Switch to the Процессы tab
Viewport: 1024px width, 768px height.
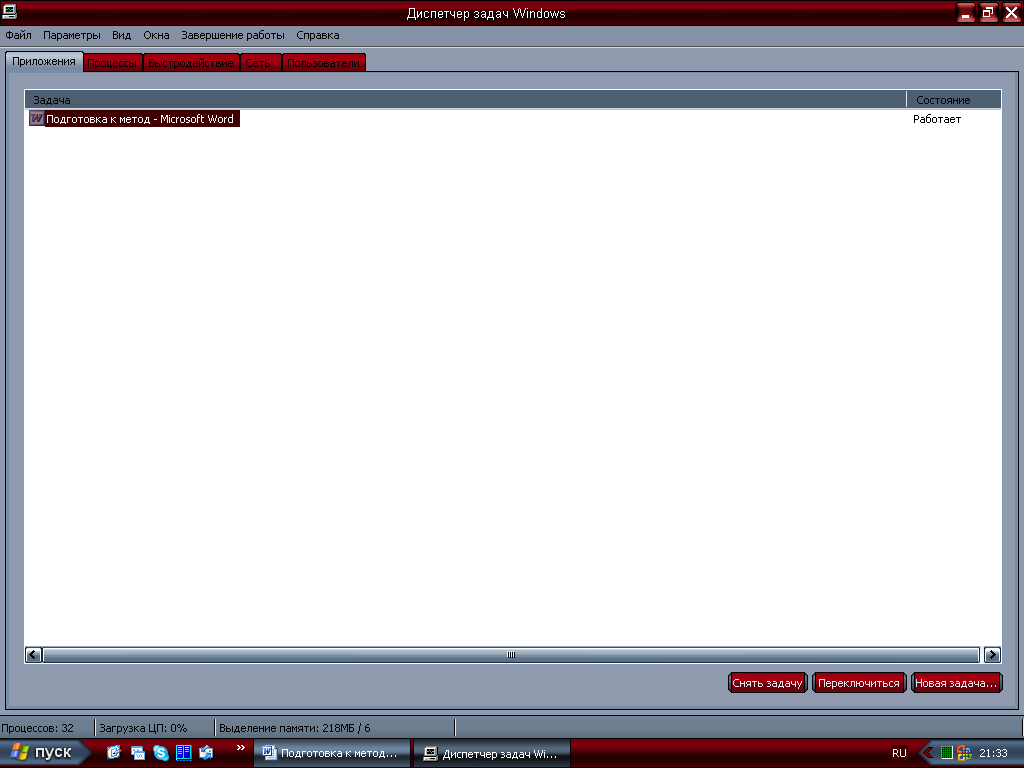[112, 63]
